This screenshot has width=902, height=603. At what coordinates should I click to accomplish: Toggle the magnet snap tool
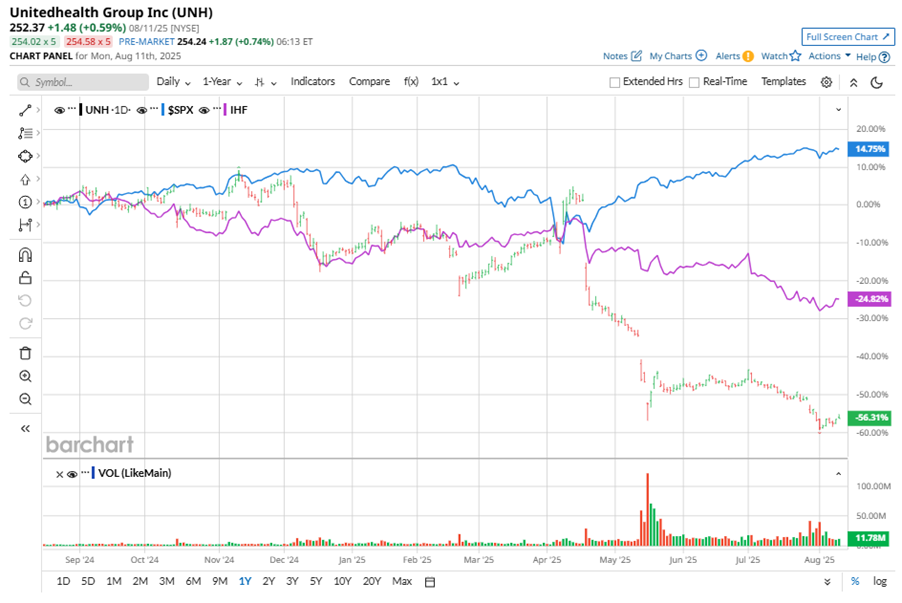coord(25,254)
